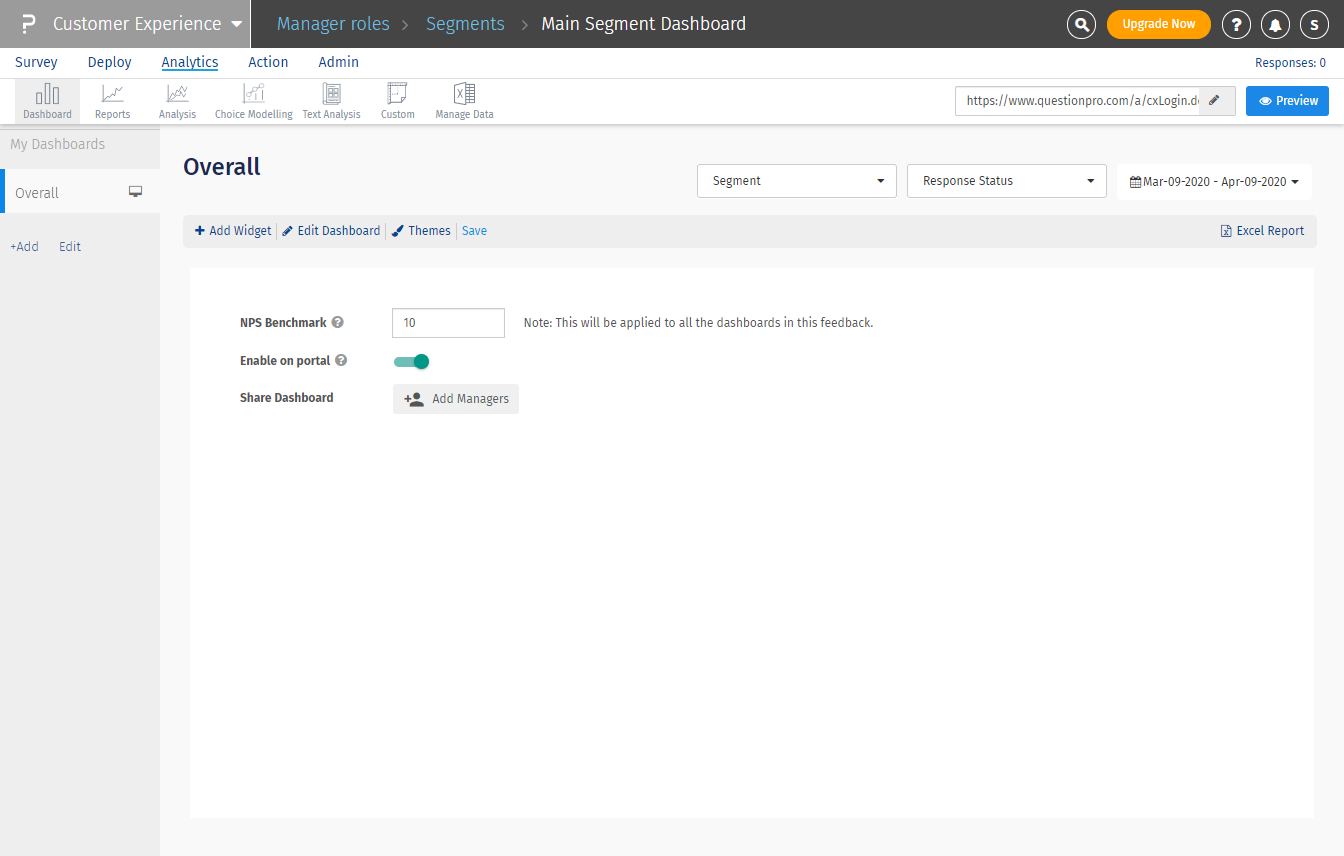Image resolution: width=1344 pixels, height=856 pixels.
Task: Click the Manager roles breadcrumb
Action: click(x=333, y=24)
